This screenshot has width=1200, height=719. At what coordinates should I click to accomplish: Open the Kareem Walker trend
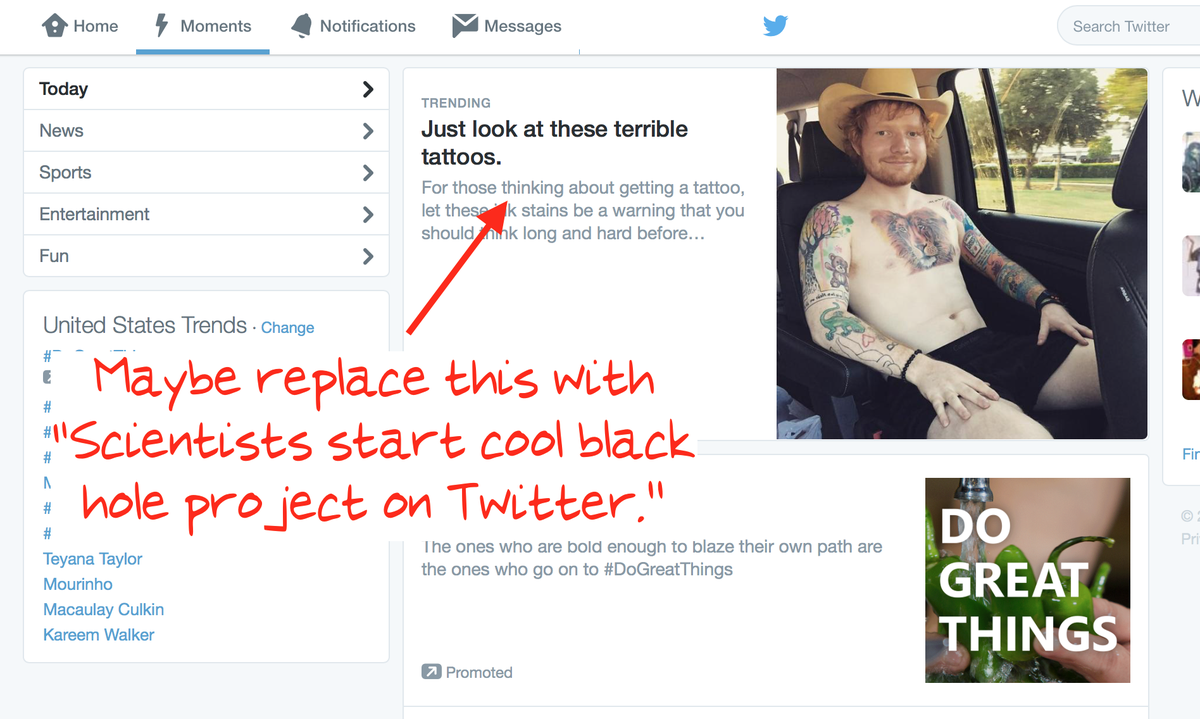(x=99, y=634)
